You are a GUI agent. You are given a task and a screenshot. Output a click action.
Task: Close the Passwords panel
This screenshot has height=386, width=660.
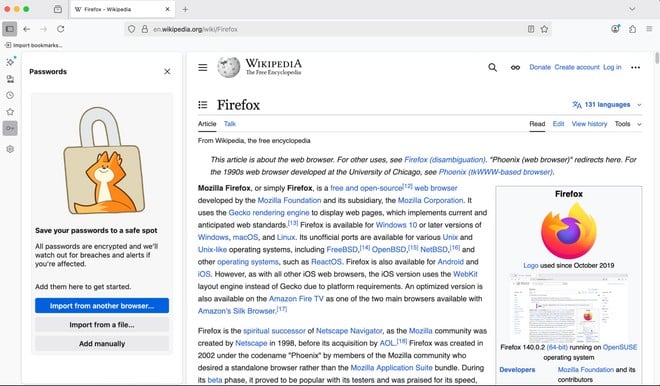coord(167,72)
